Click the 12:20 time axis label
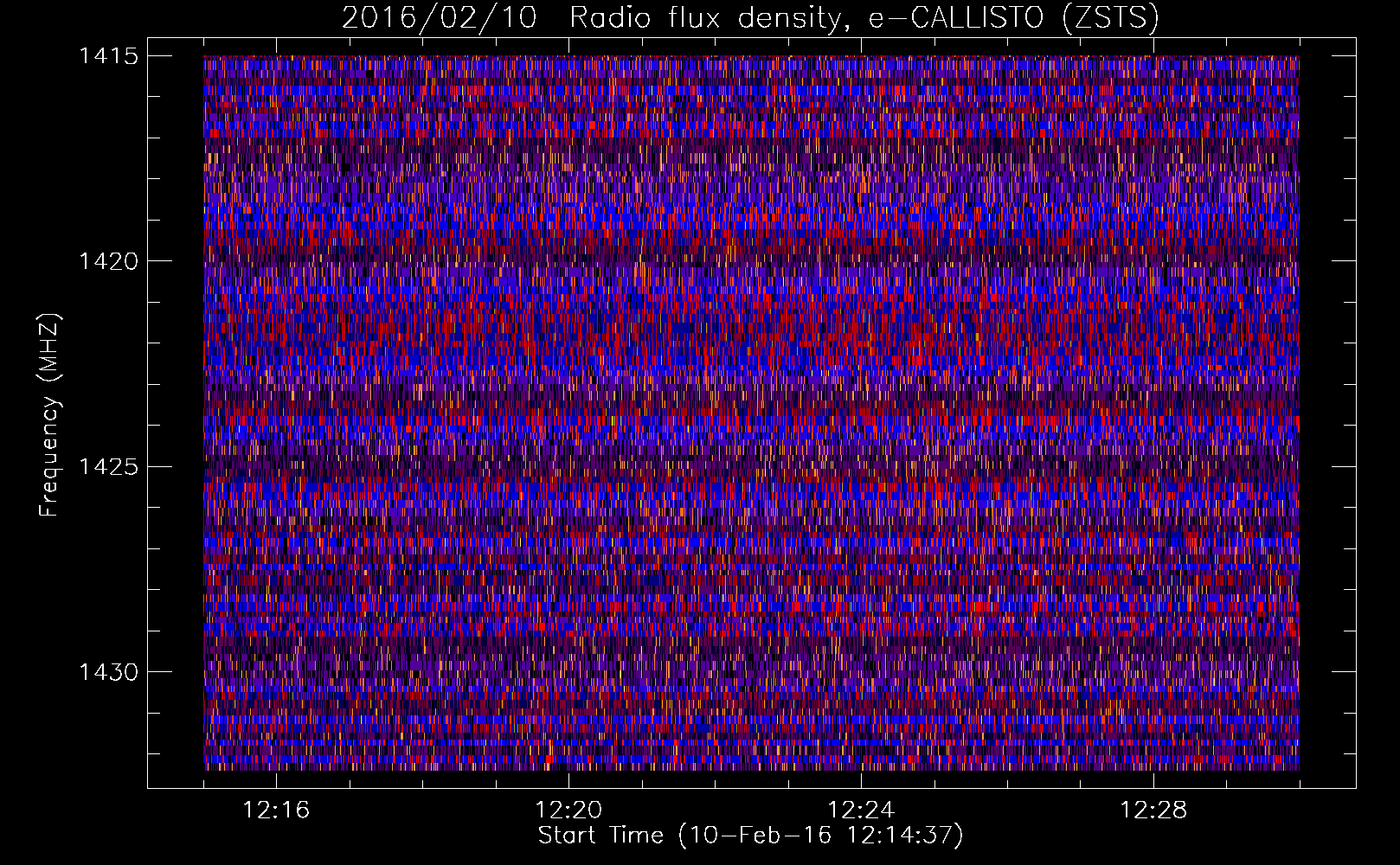 [x=568, y=811]
